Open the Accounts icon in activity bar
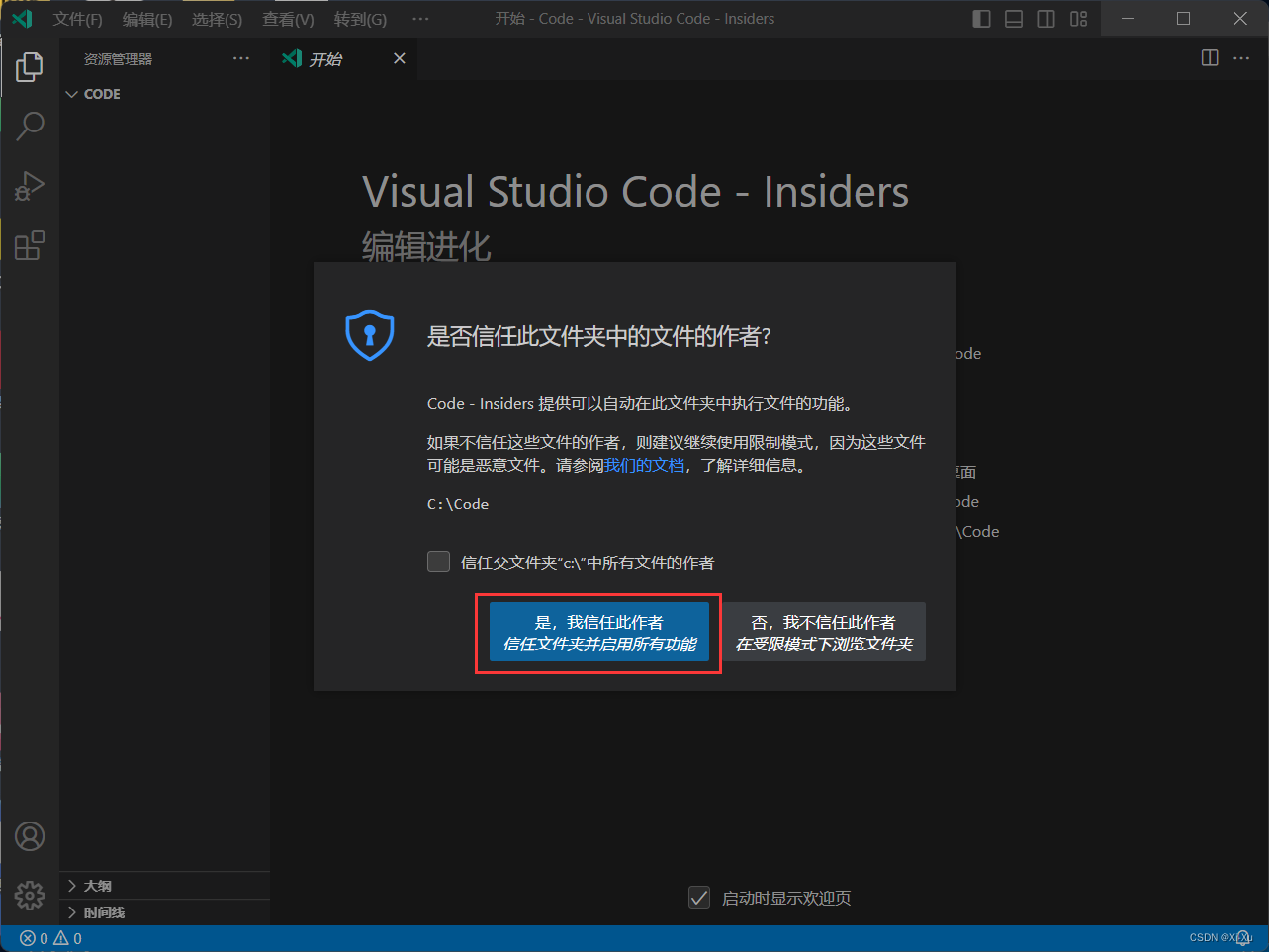 pyautogui.click(x=30, y=836)
